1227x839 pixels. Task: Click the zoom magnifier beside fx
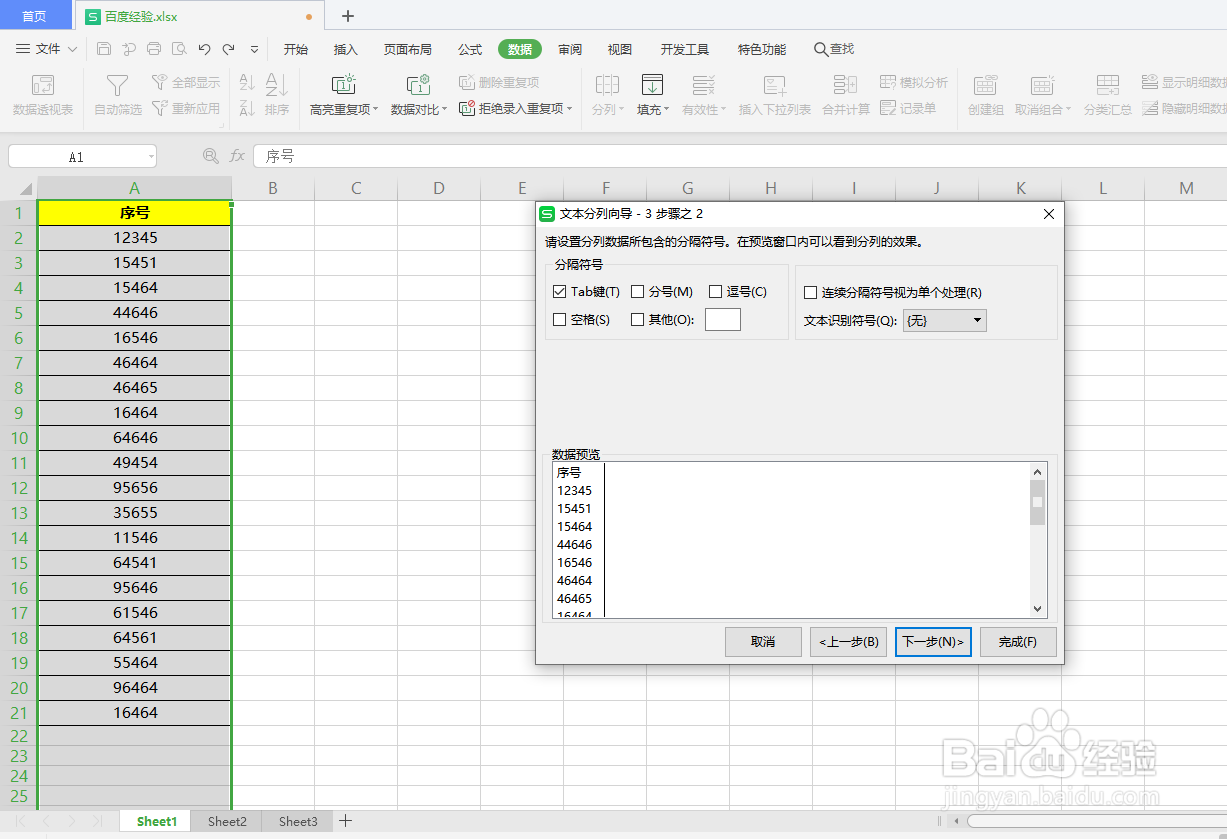click(x=210, y=156)
